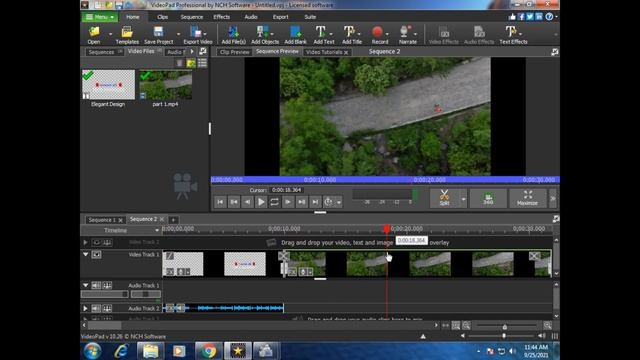Show more bin tabs with the arrow

[192, 51]
